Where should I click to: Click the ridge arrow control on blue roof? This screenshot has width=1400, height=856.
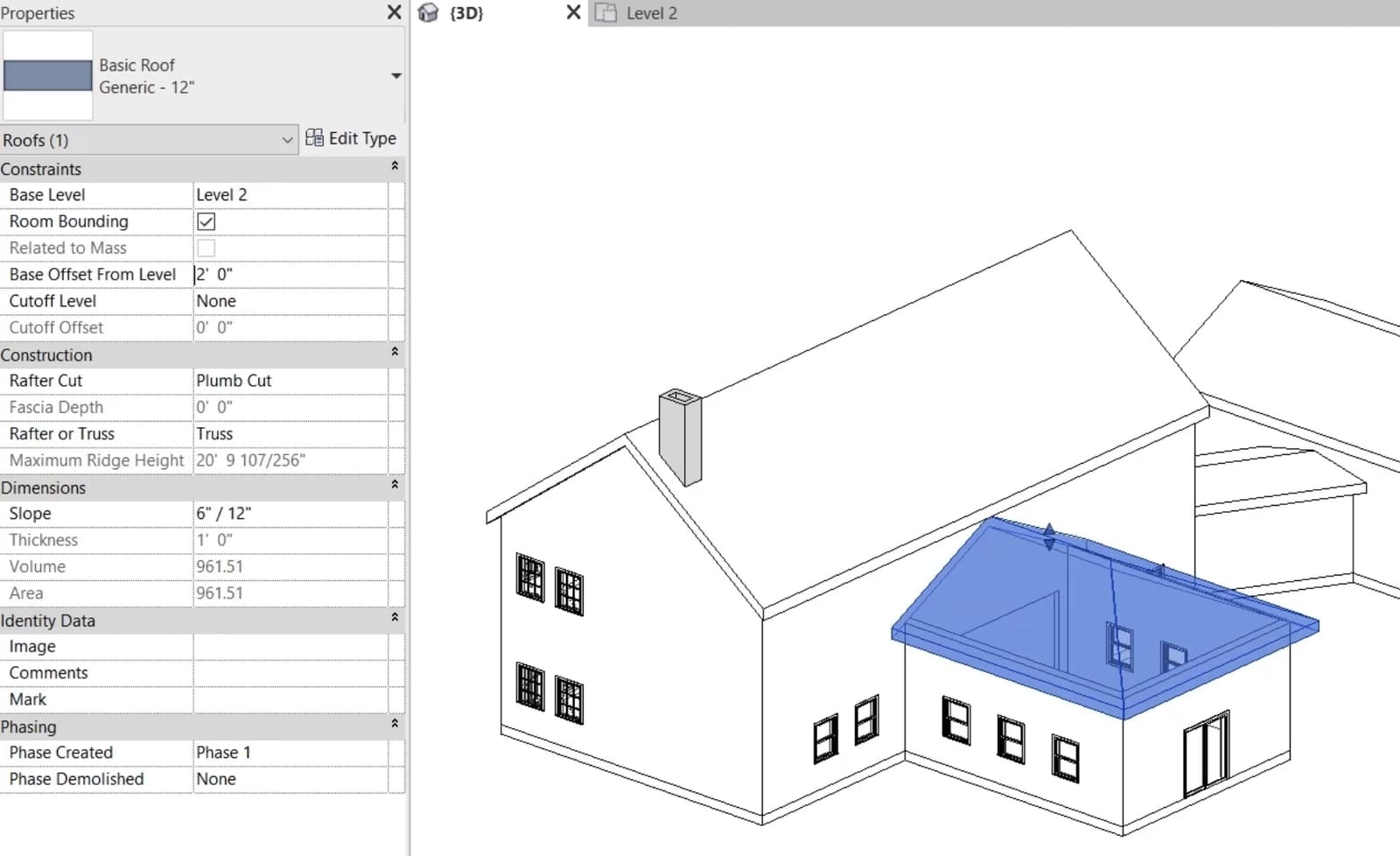pyautogui.click(x=1049, y=537)
